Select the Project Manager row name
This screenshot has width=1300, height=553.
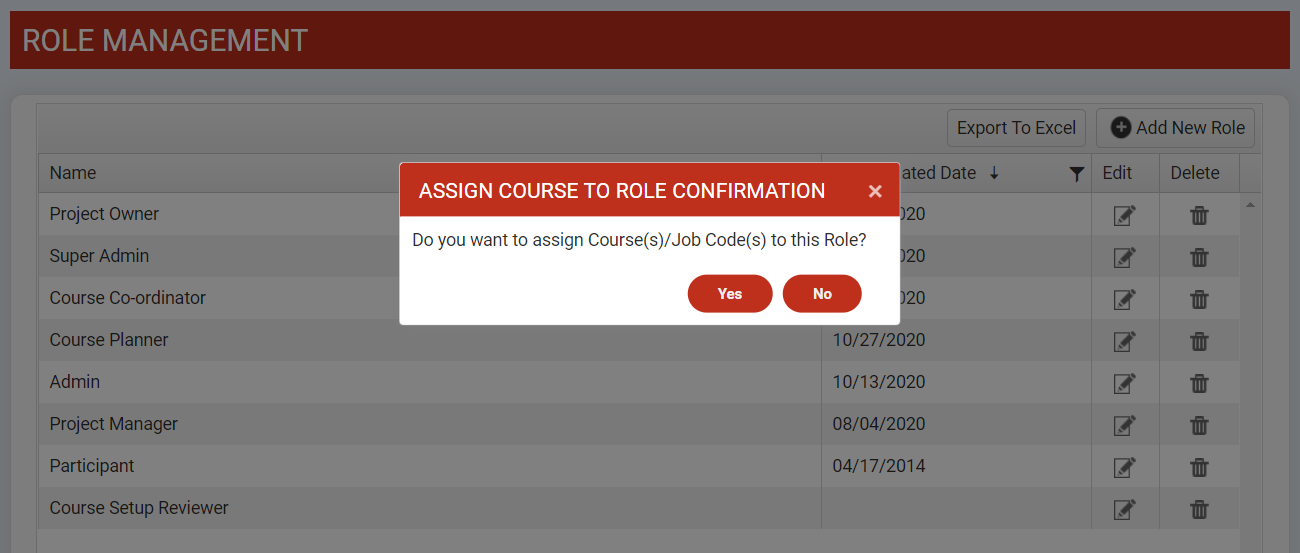click(114, 424)
